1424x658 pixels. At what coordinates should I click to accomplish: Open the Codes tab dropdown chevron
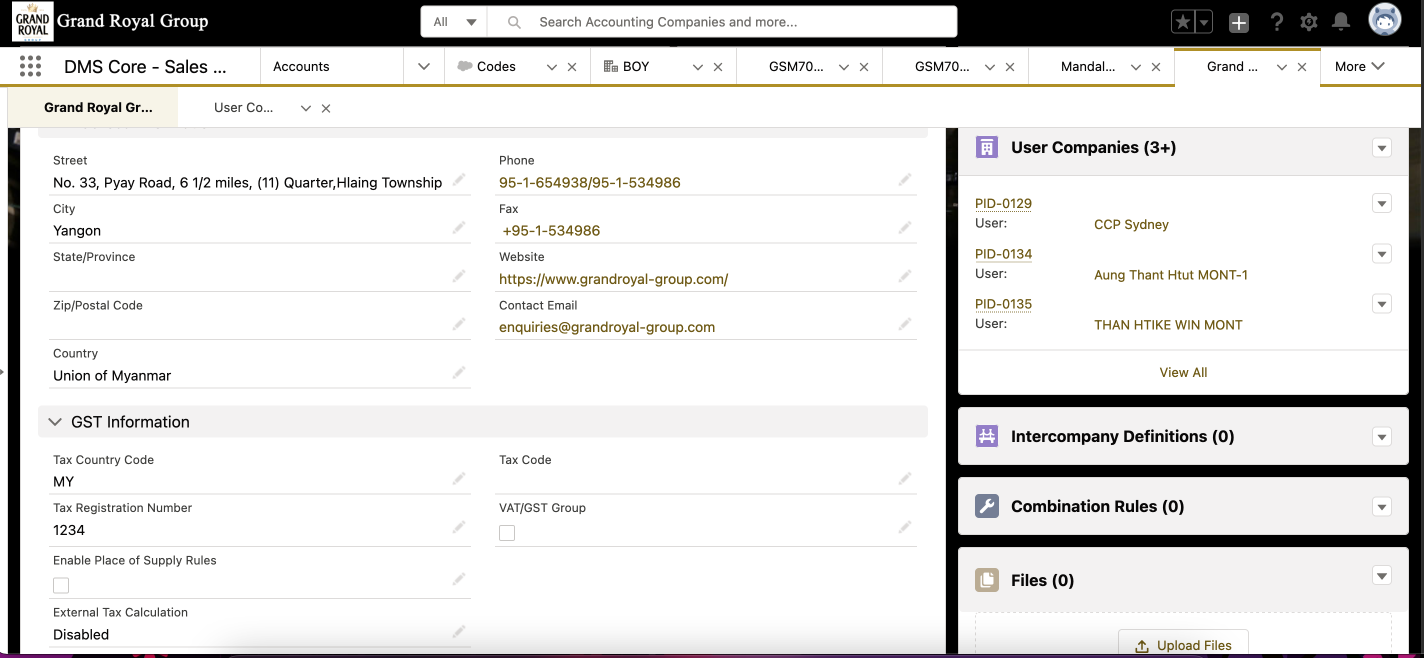click(x=551, y=67)
